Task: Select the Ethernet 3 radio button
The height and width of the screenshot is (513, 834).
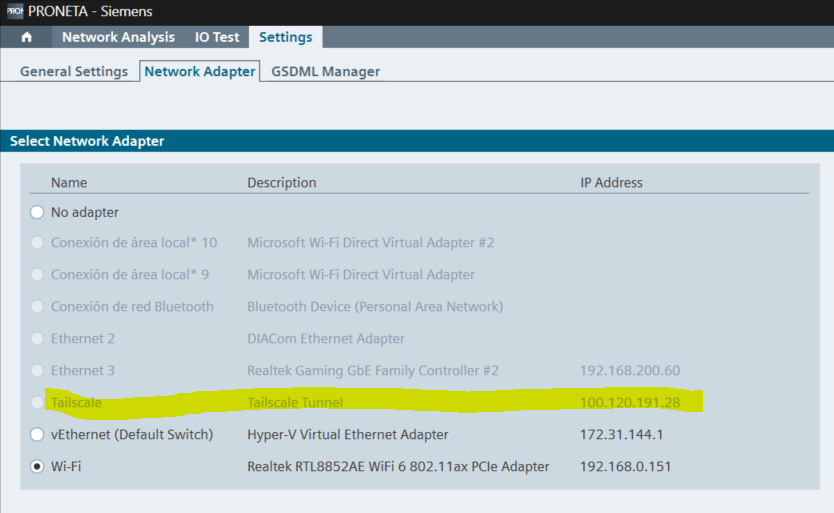Action: point(37,370)
